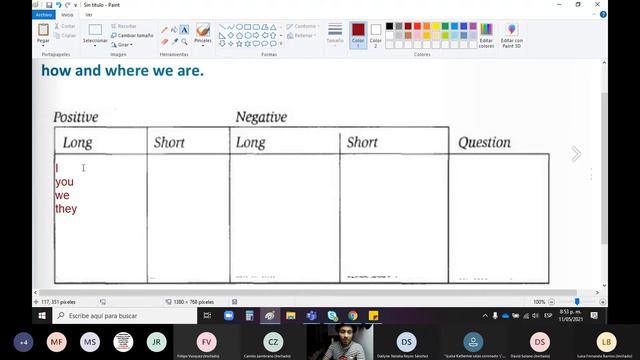
Task: Switch to the Ver tab
Action: [x=89, y=15]
